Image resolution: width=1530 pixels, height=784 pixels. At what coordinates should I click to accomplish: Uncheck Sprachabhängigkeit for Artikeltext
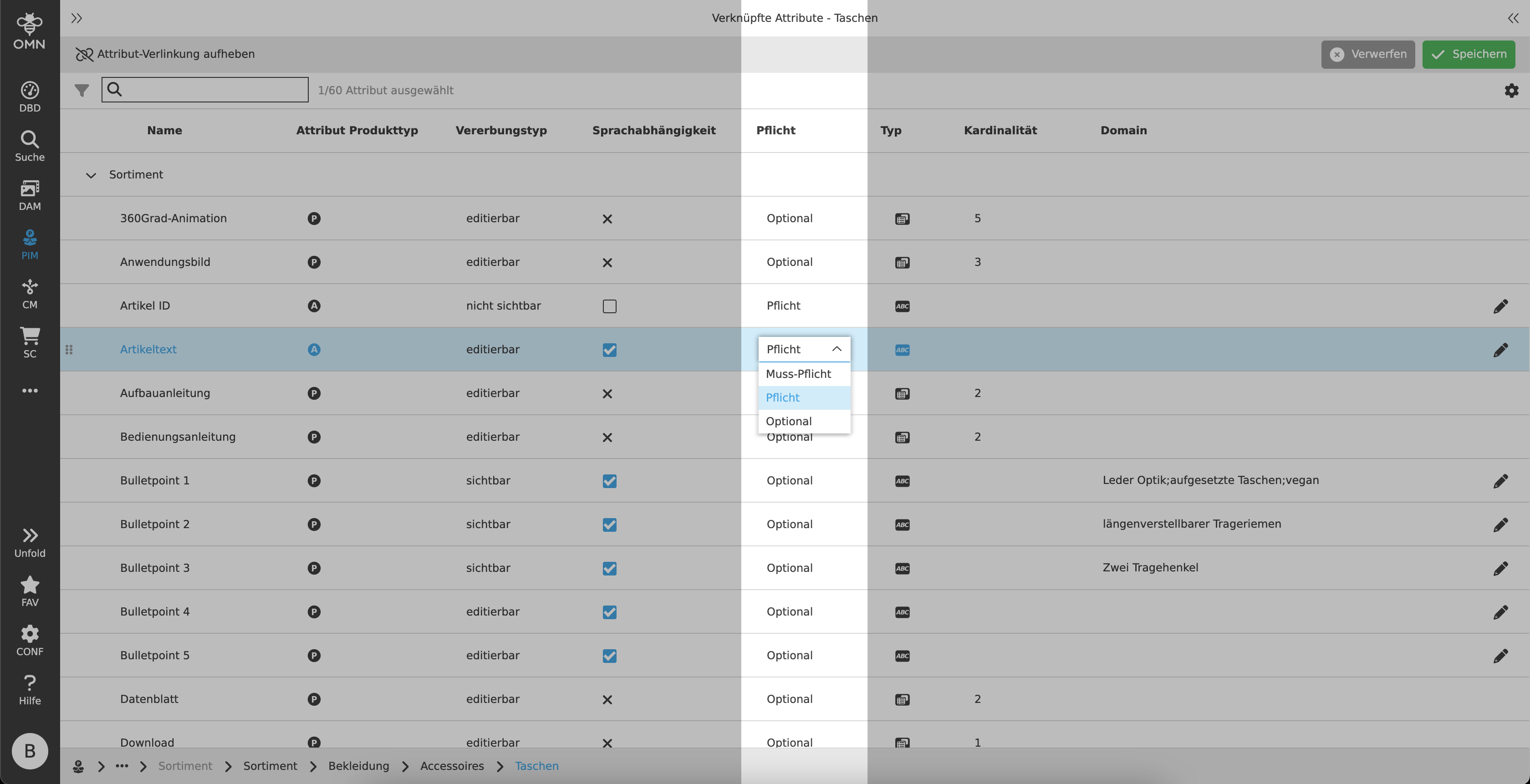[x=609, y=350]
